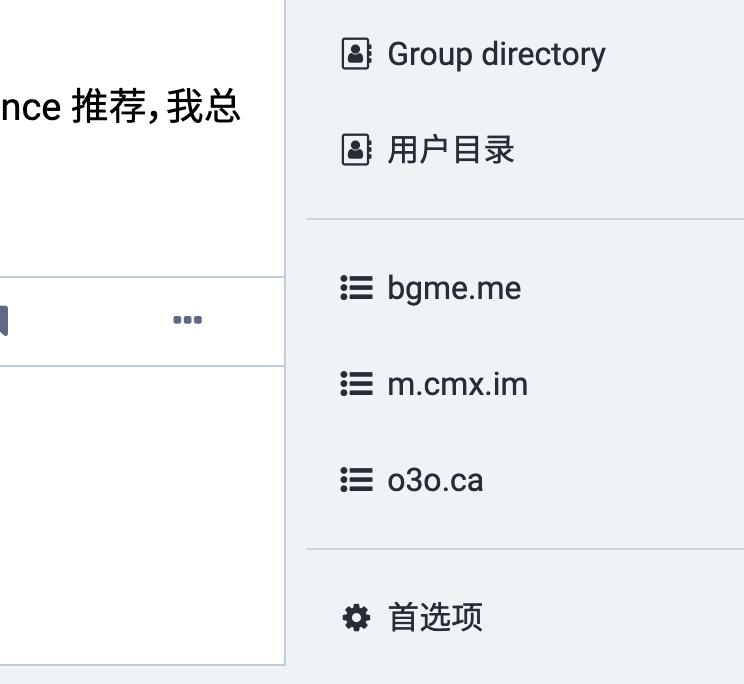Open the post's three-dot more menu
Screen dimensions: 744x684
pos(187,321)
